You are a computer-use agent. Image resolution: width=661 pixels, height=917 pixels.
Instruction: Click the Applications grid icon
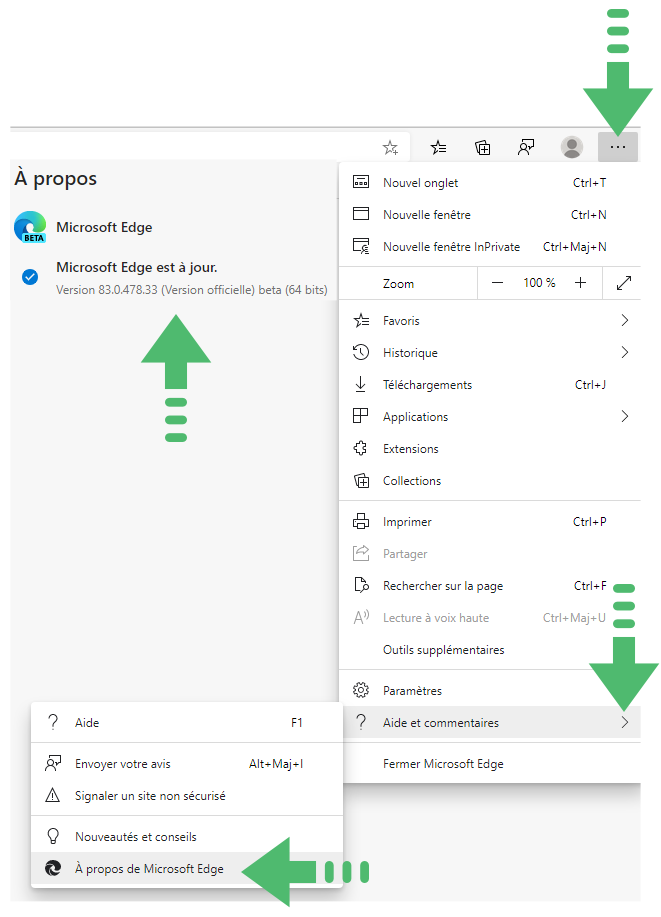[361, 416]
